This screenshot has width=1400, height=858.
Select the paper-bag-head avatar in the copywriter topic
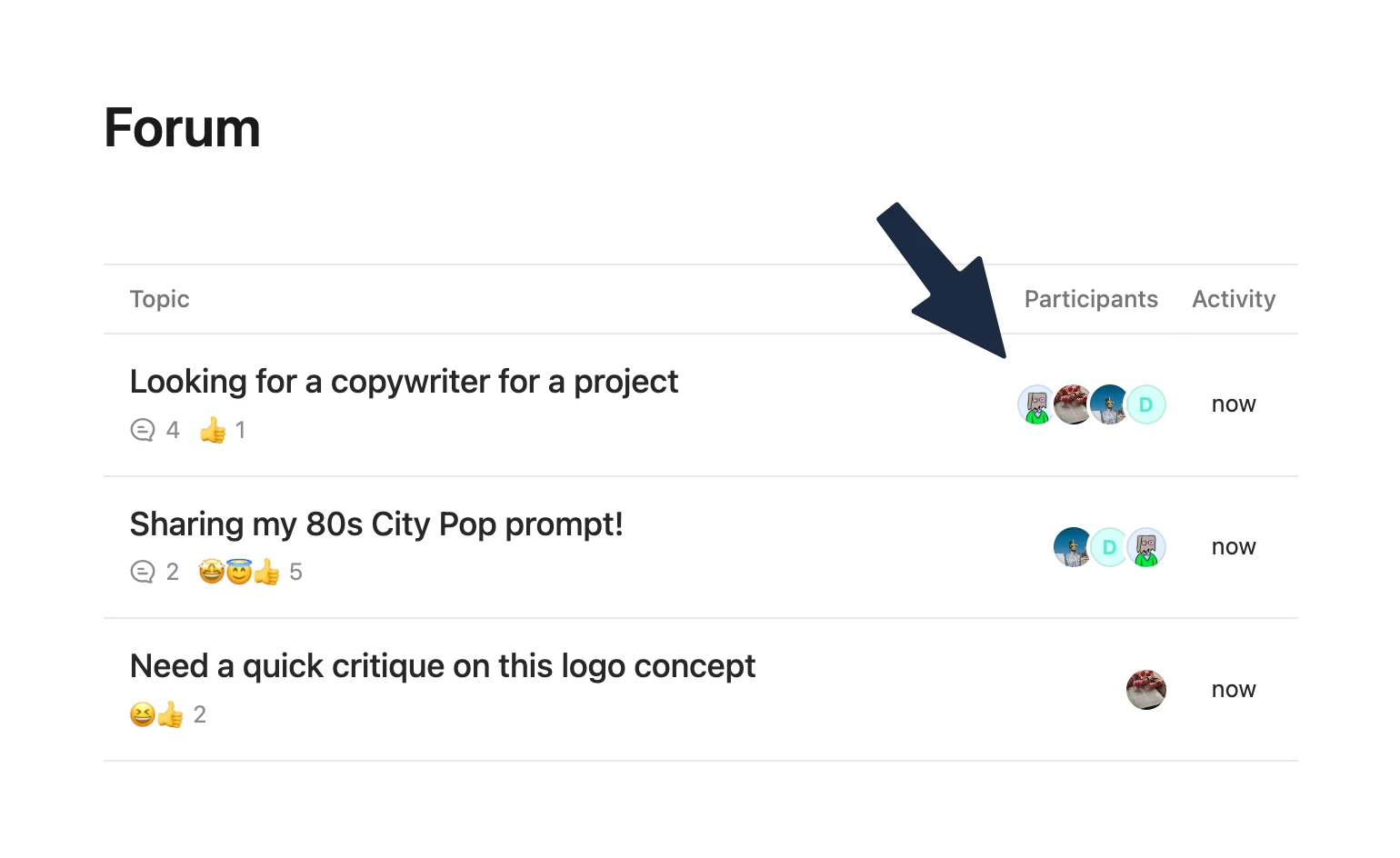tap(1035, 404)
